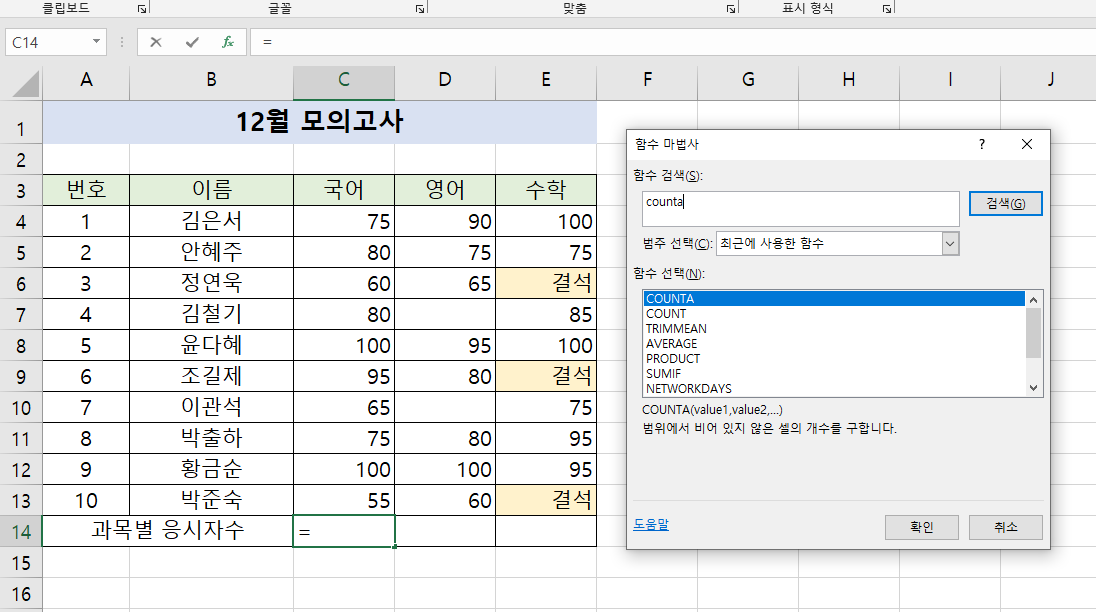
Task: Close the function wizard dialog
Action: pyautogui.click(x=1027, y=144)
